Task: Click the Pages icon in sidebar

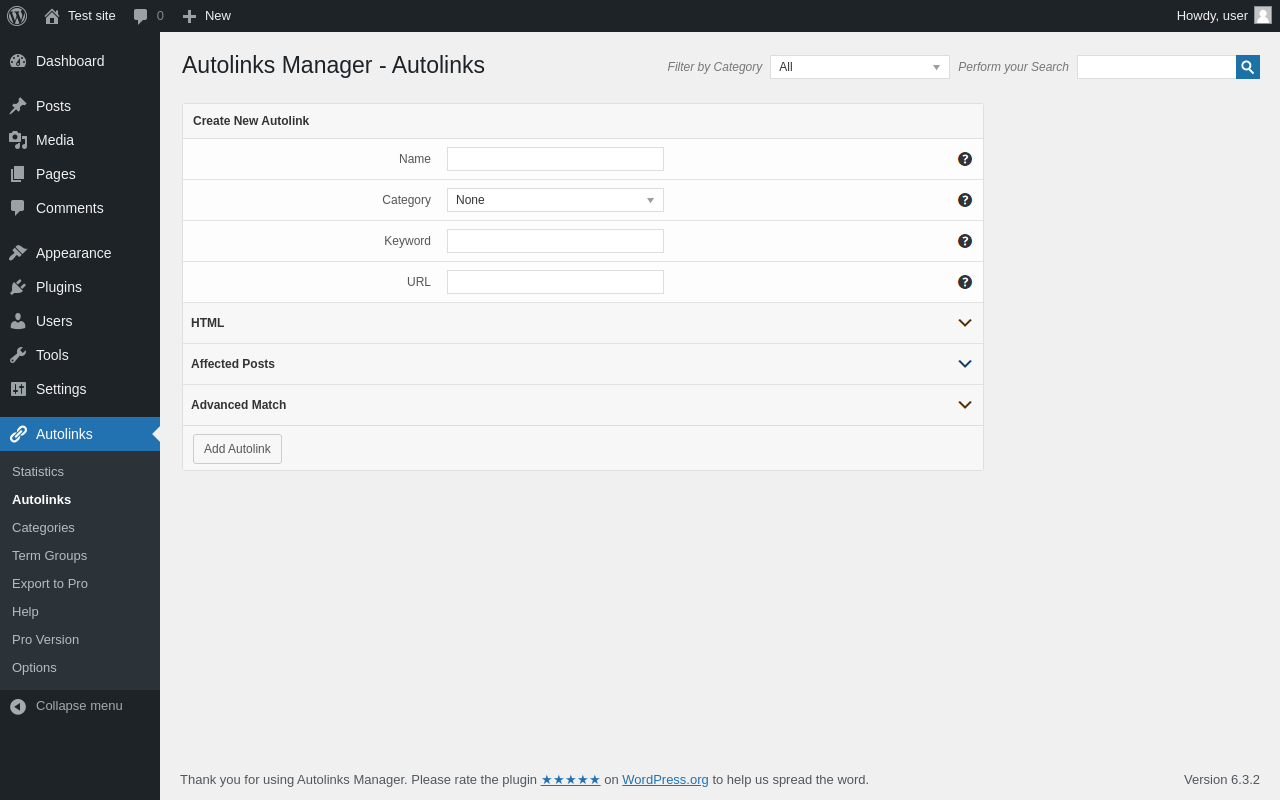Action: (18, 174)
